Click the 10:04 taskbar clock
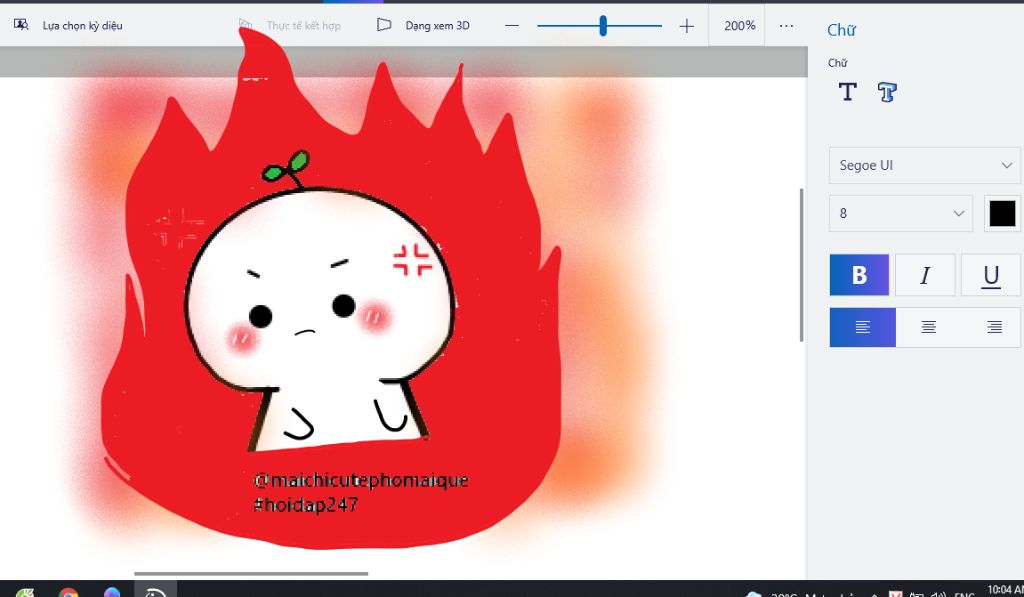The image size is (1024, 597). pos(1006,590)
